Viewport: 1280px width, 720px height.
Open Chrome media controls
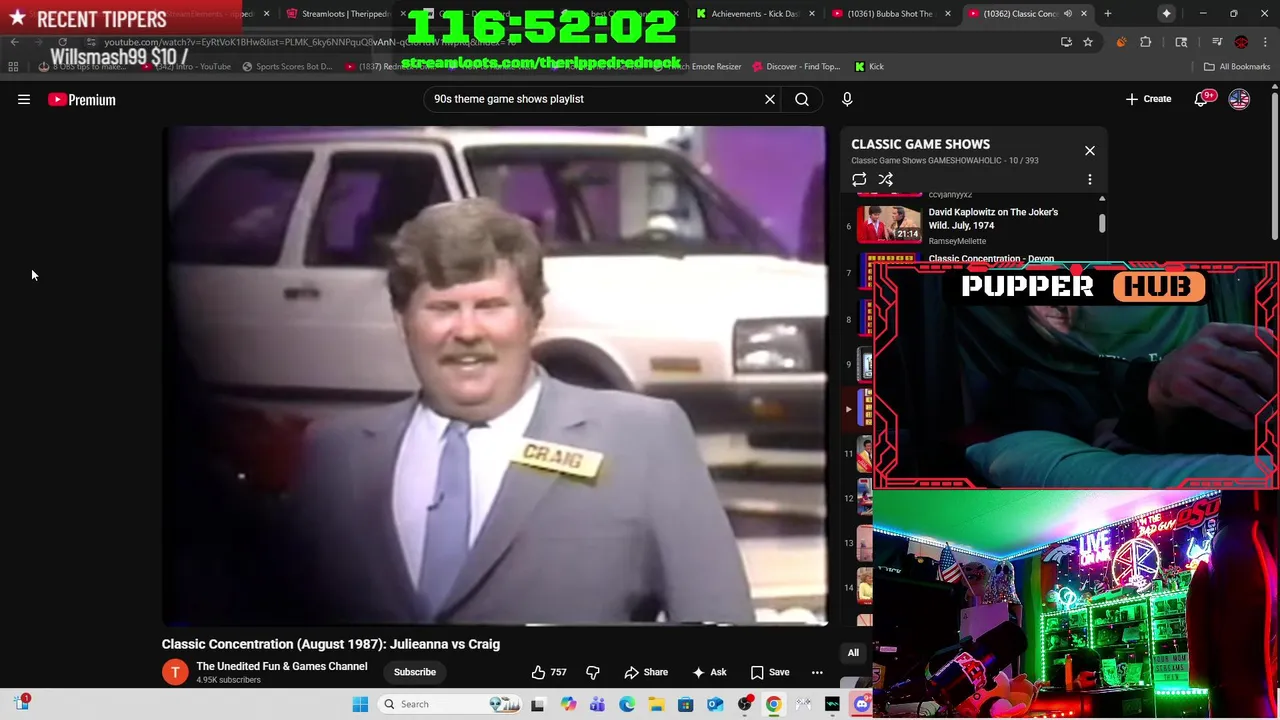tap(1216, 42)
